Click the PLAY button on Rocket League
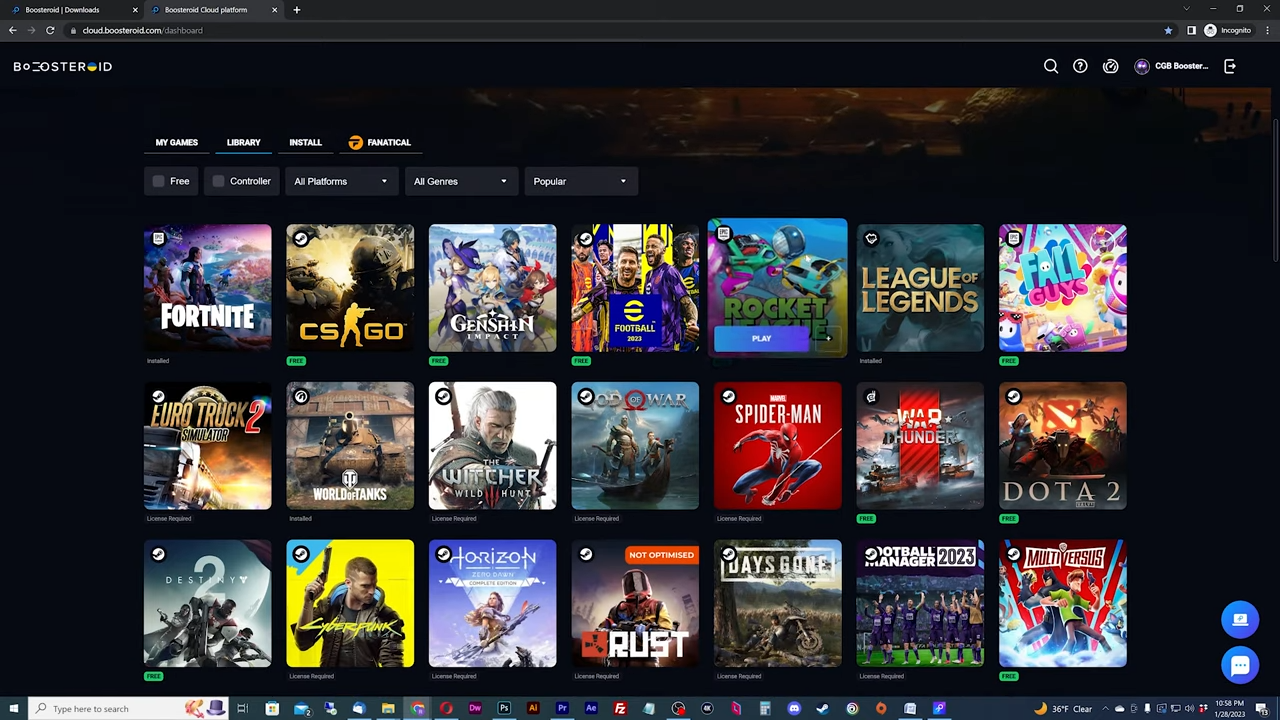 [x=762, y=339]
